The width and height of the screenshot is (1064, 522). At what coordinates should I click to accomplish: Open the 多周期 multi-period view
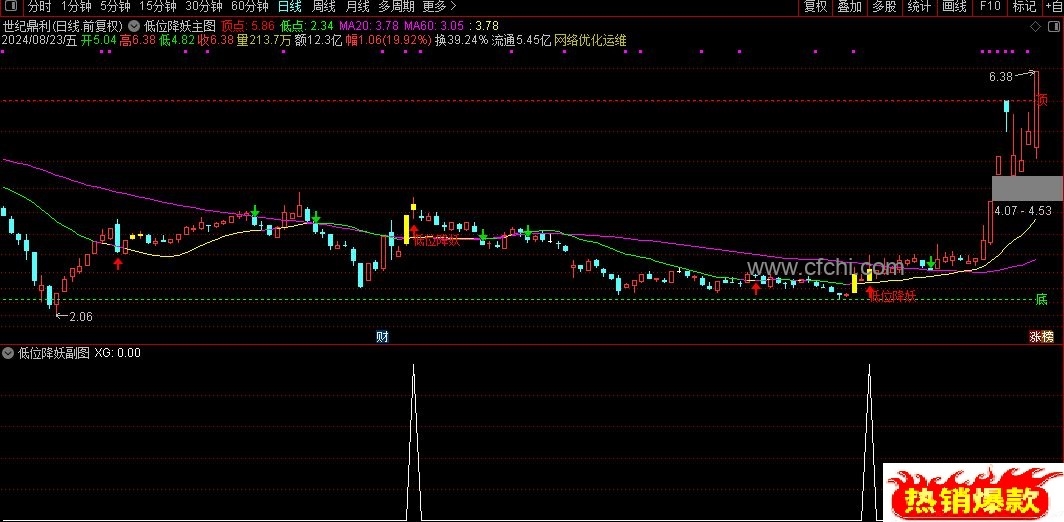pos(396,7)
